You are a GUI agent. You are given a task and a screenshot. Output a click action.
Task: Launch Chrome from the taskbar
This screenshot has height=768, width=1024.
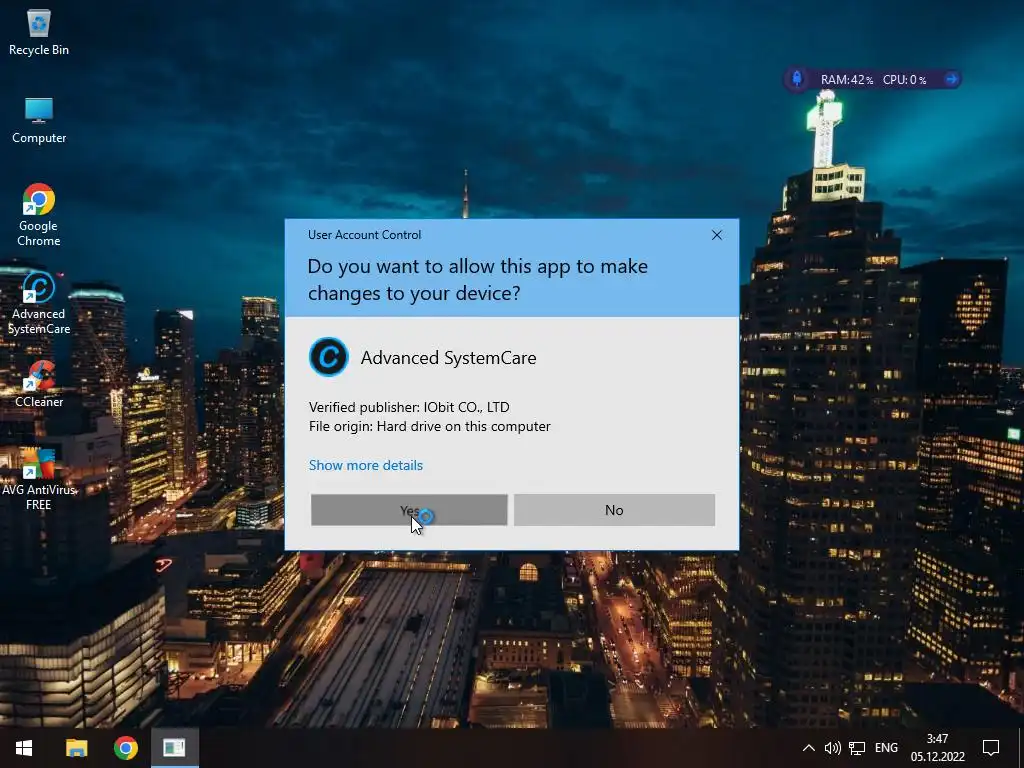[x=125, y=748]
